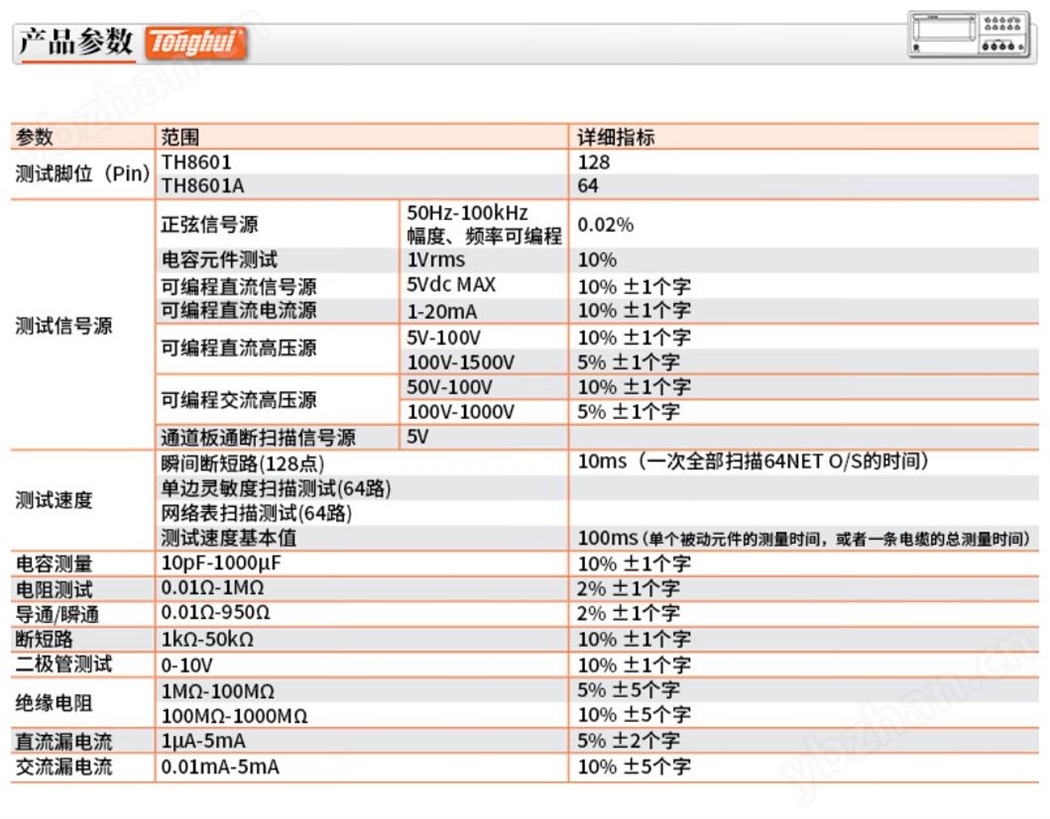Select the 可编程交流高压源 cell
Image resolution: width=1050 pixels, height=819 pixels.
tap(238, 400)
